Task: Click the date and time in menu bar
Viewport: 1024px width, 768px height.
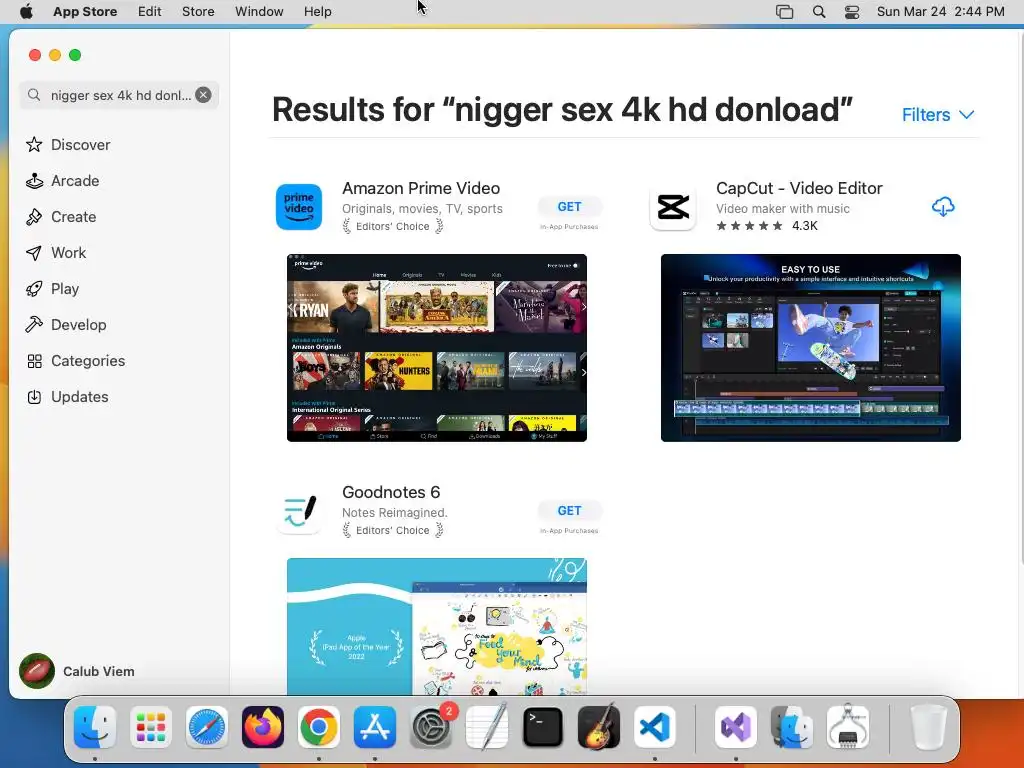Action: tap(940, 12)
